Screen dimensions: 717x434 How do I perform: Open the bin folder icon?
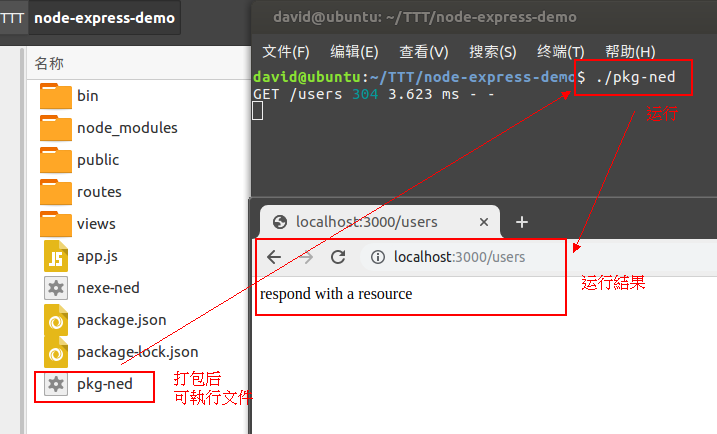tap(56, 96)
